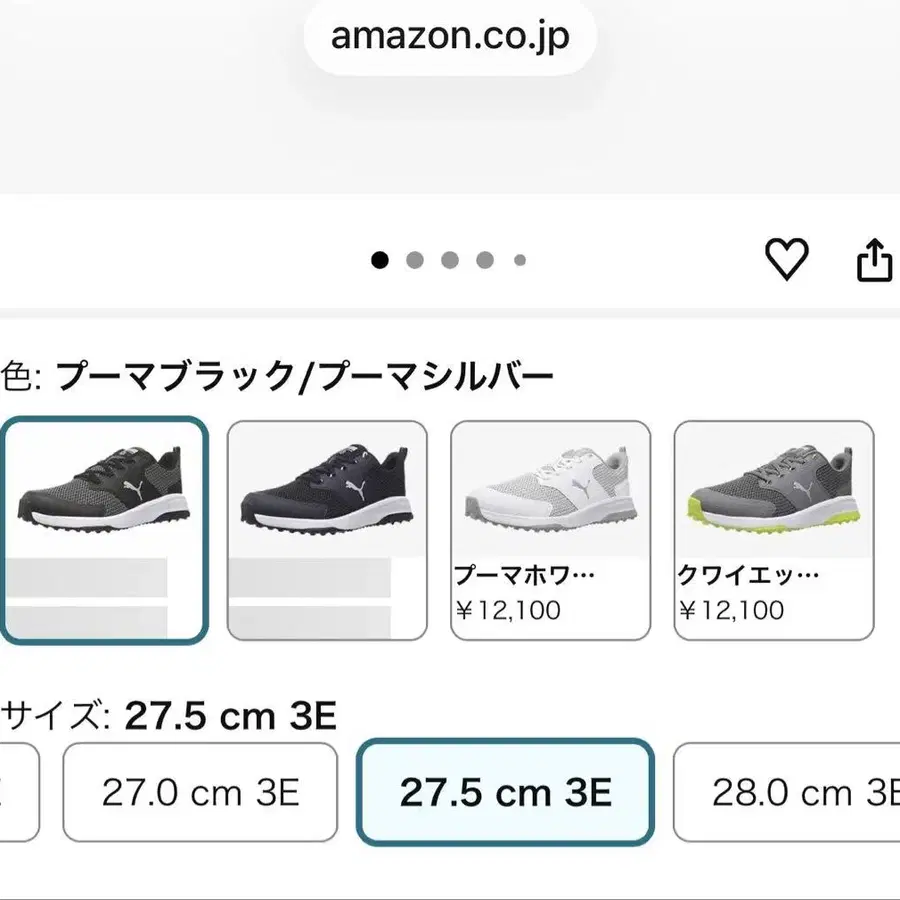
Task: Open the share icon
Action: pos(874,260)
